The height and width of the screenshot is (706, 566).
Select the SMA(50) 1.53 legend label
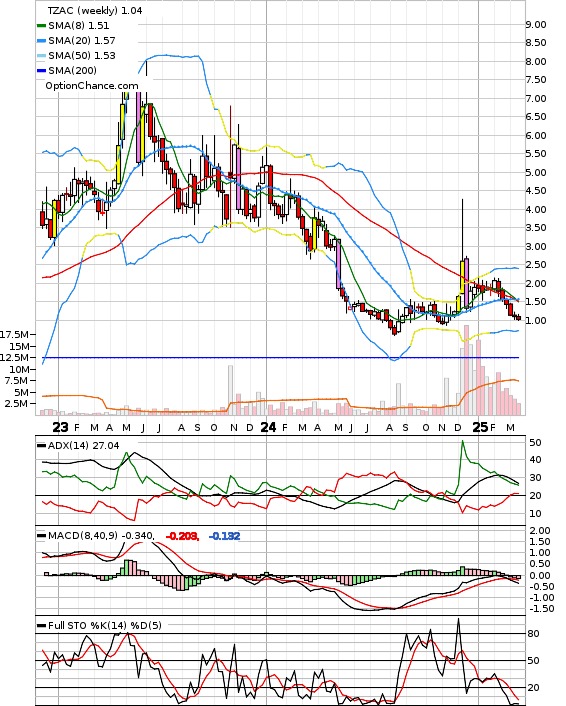(x=82, y=55)
